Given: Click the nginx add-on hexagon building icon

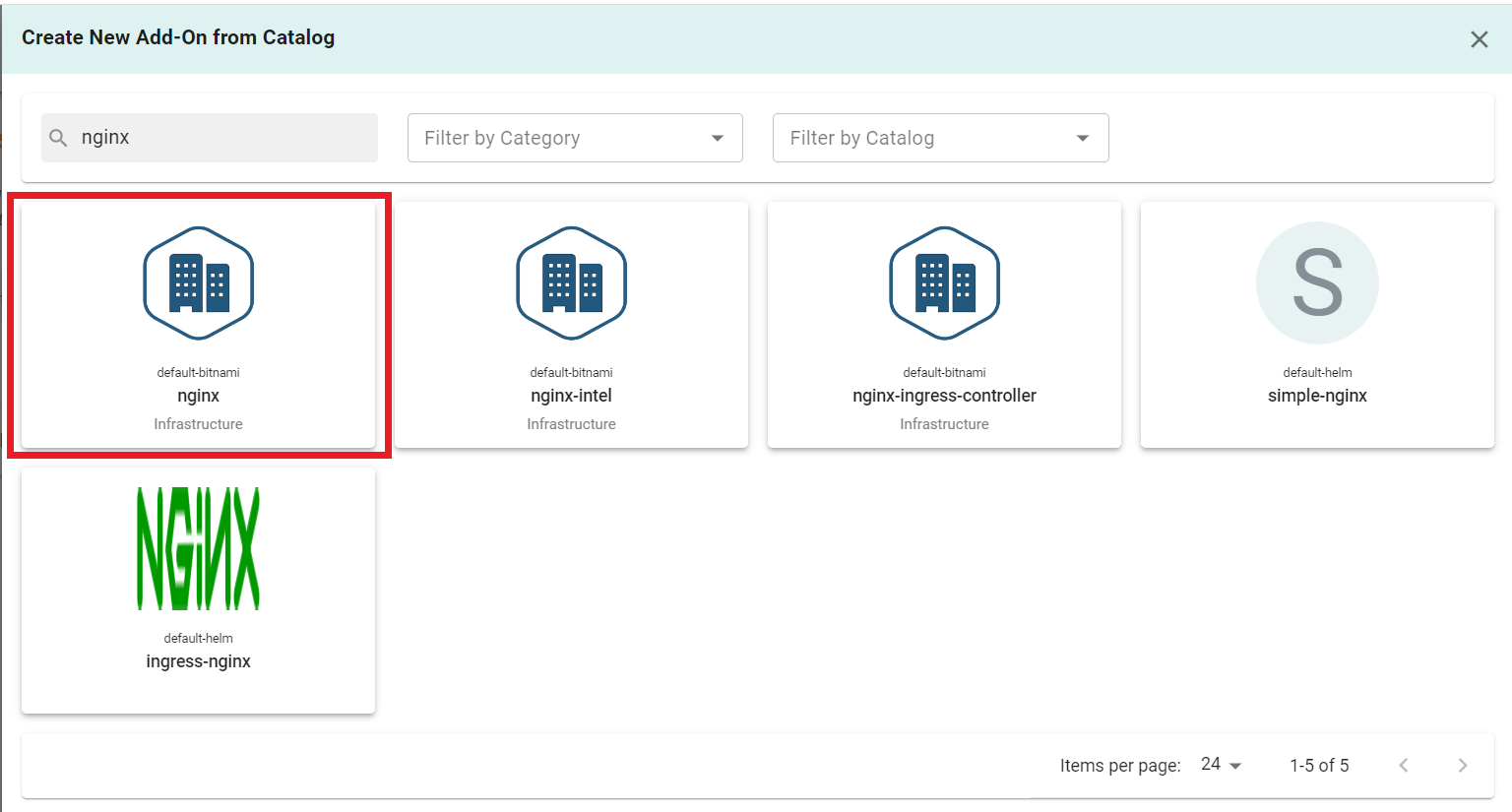Looking at the screenshot, I should tap(199, 283).
